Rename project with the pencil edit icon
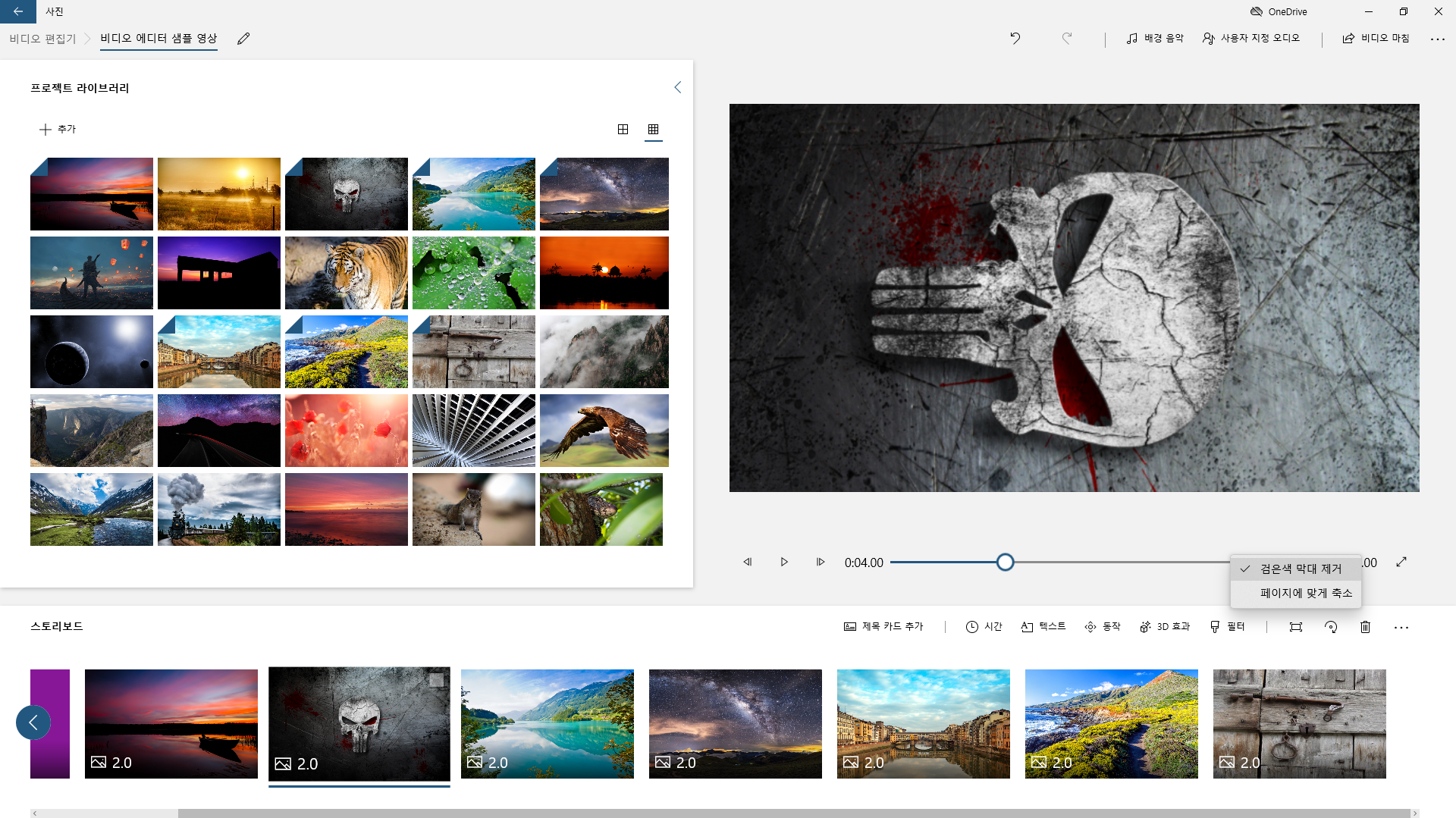1456x818 pixels. click(243, 39)
